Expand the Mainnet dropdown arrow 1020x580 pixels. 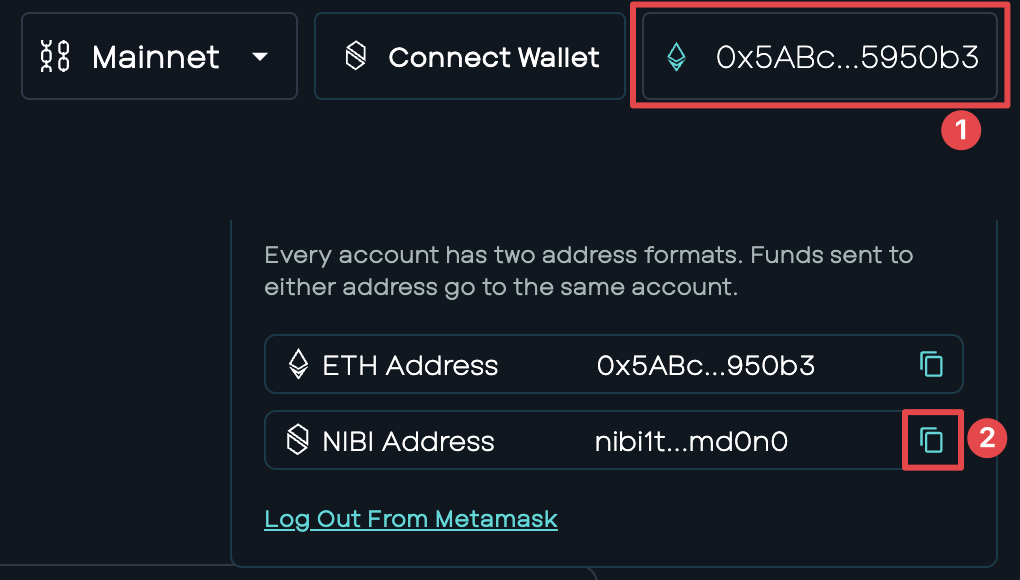click(260, 57)
